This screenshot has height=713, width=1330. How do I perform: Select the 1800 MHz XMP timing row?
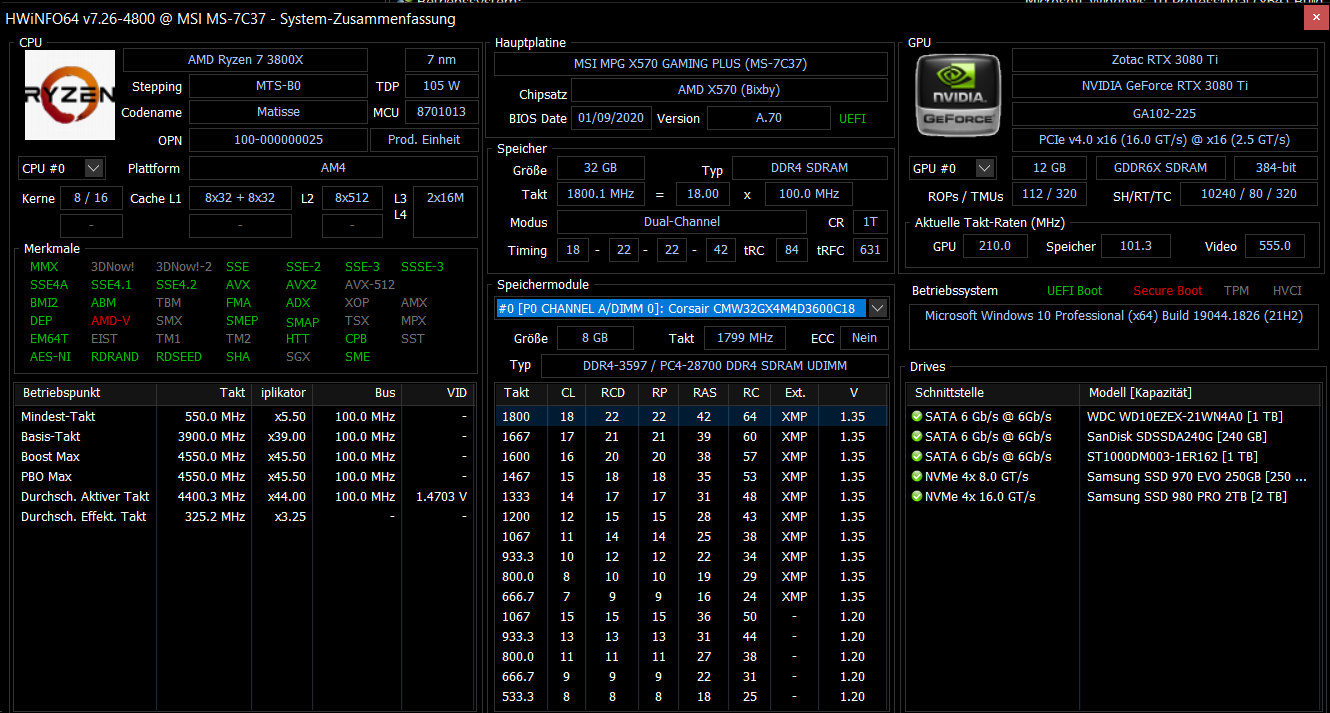[691, 416]
